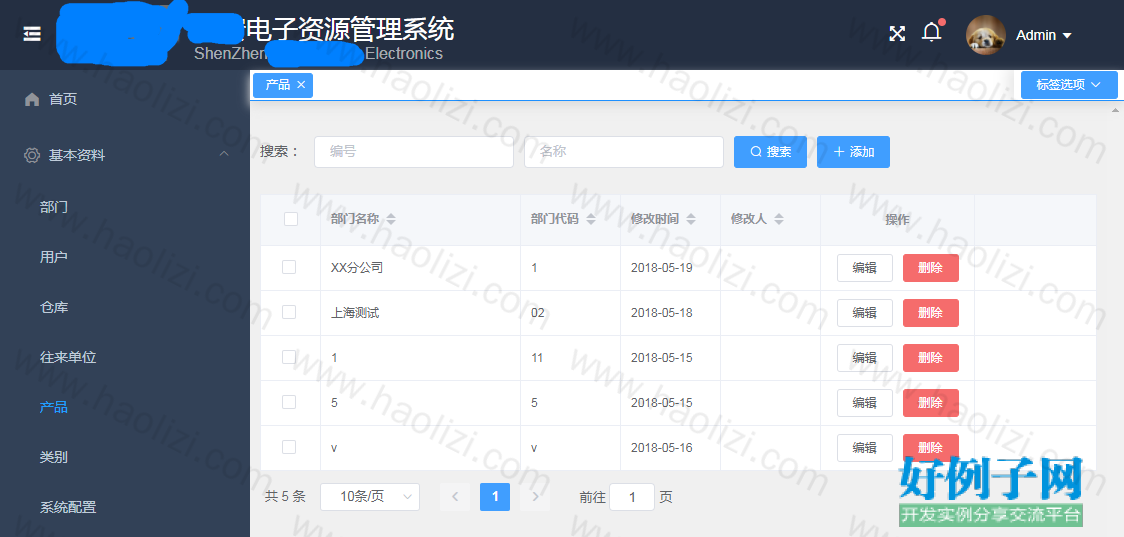Screen dimensions: 1124x537
Task: Delete the row named v
Action: point(930,448)
